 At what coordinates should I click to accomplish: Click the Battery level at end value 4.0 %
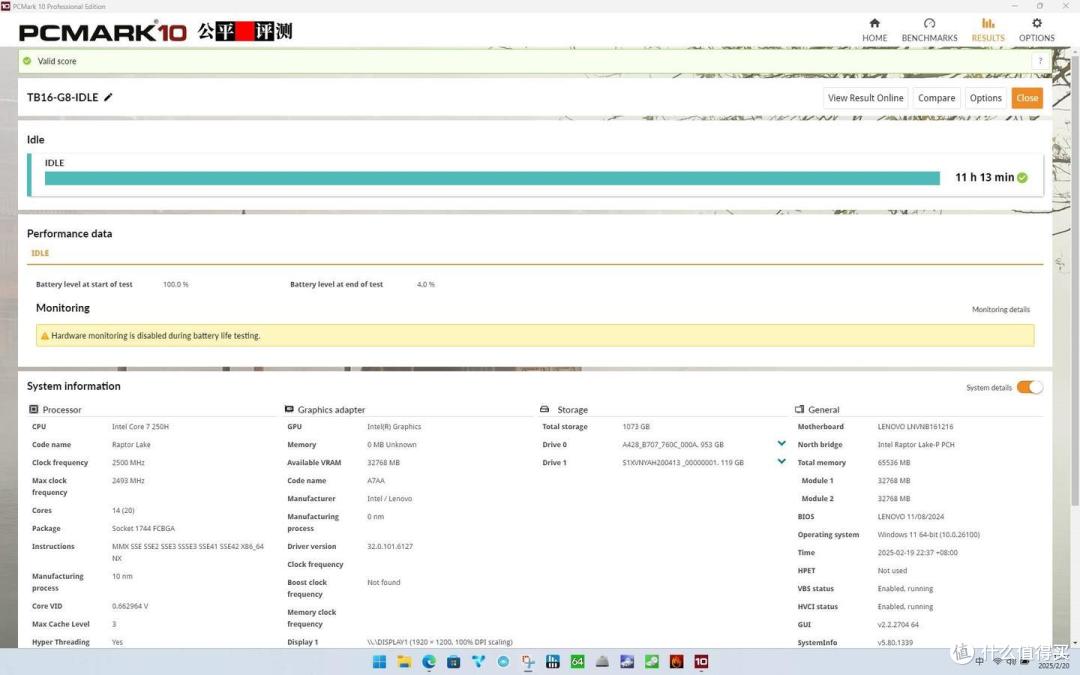426,284
